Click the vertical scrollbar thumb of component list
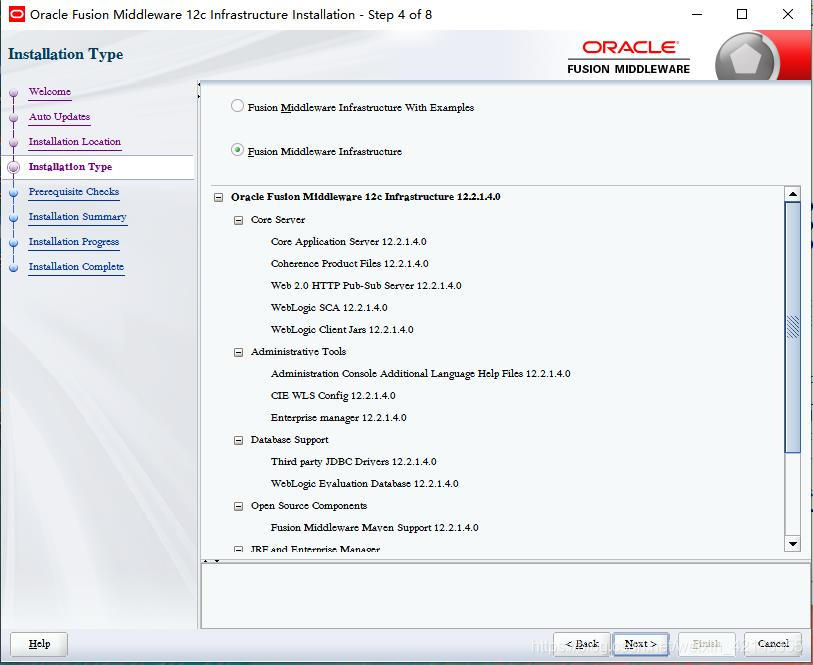Screen dimensions: 813x665 [x=793, y=328]
